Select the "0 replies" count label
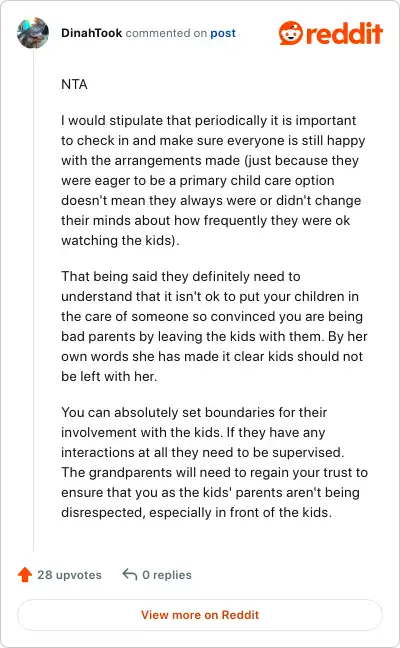This screenshot has height=648, width=400. 167,575
